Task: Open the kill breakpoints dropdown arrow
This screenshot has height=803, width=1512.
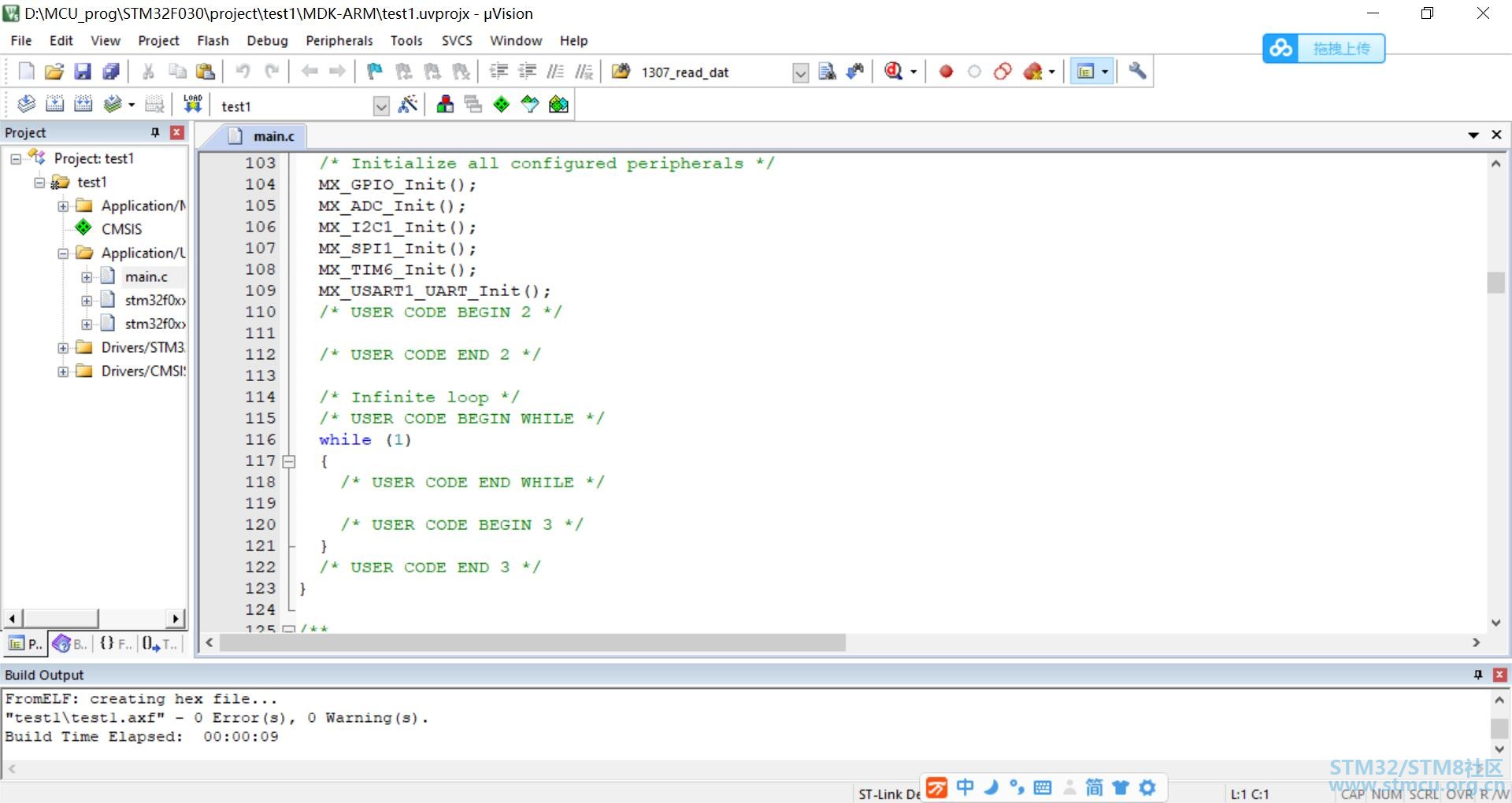Action: pyautogui.click(x=1051, y=72)
